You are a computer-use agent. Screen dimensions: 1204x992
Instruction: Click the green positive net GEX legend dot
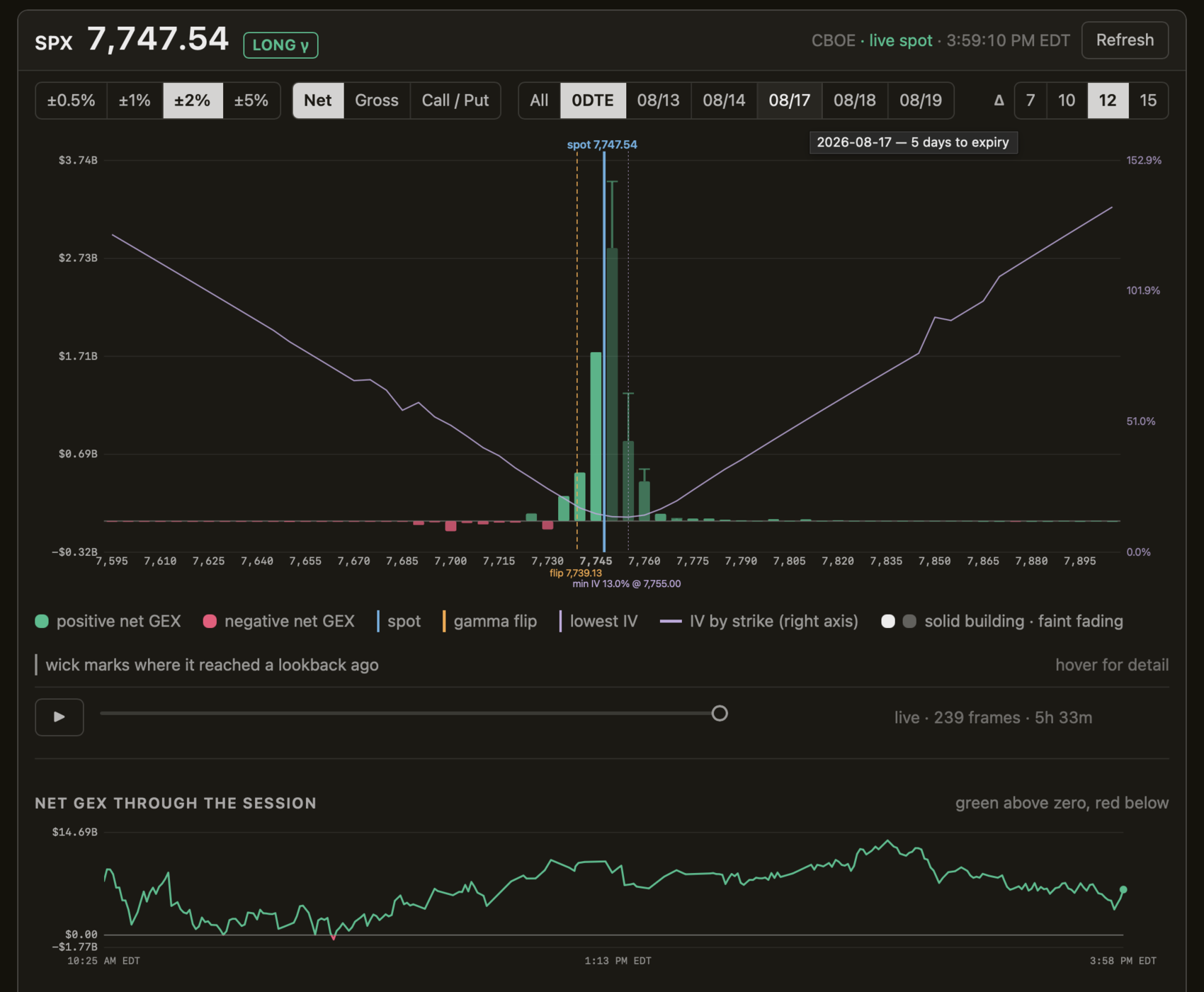coord(42,622)
